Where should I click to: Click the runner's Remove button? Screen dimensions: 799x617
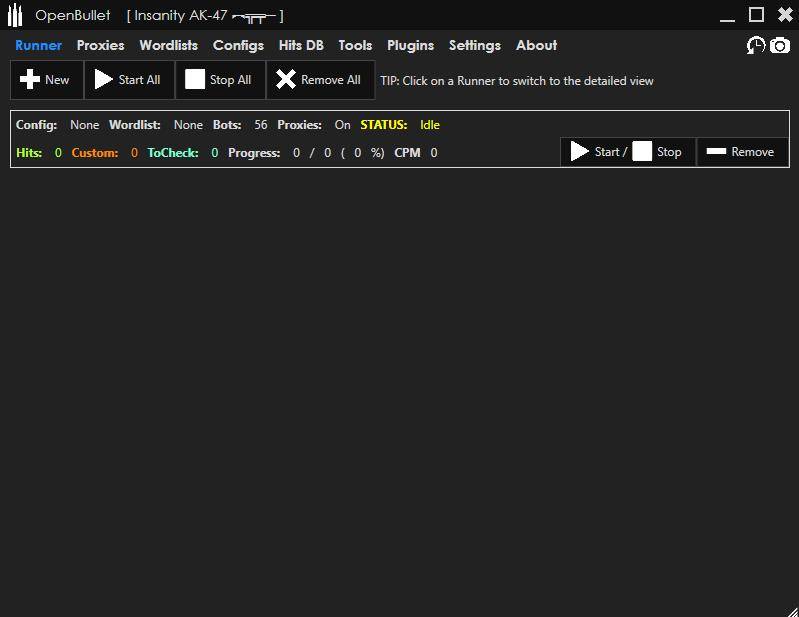(742, 152)
